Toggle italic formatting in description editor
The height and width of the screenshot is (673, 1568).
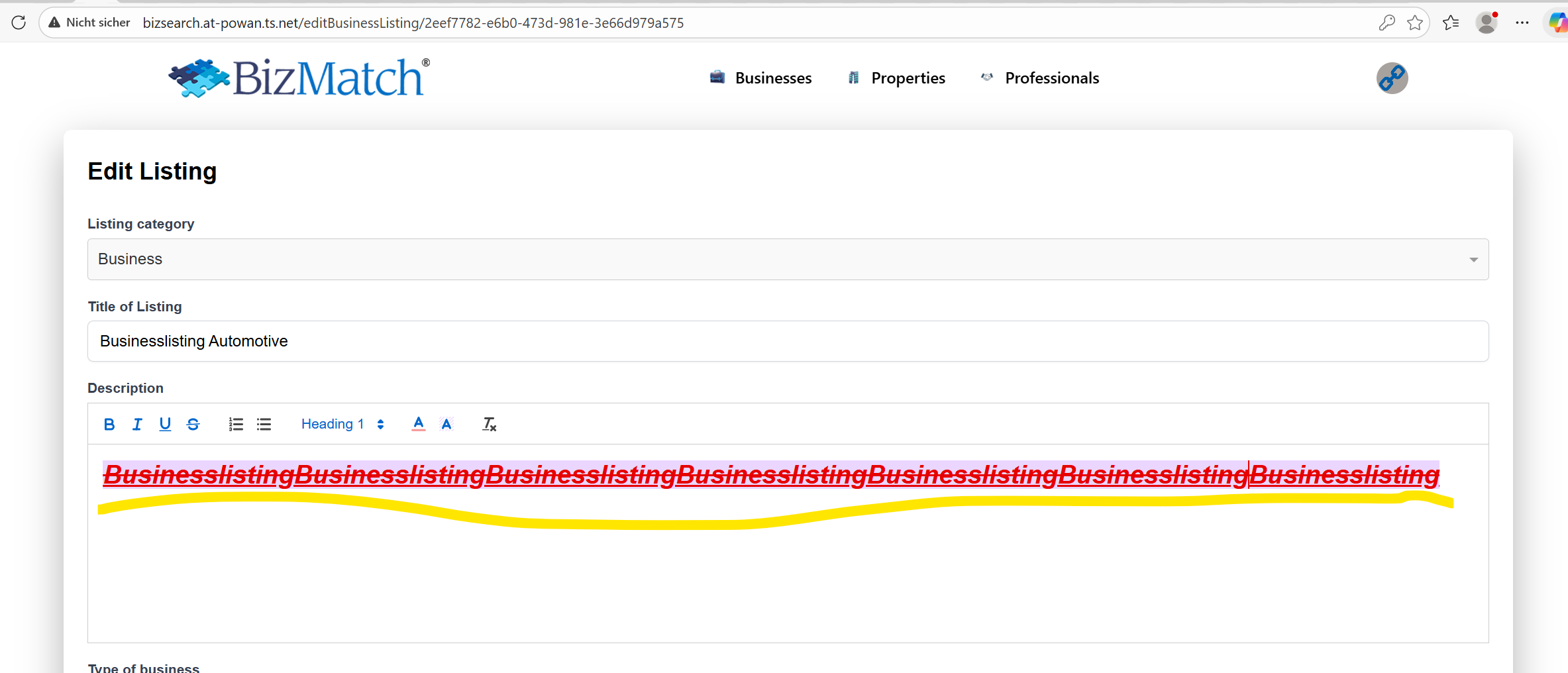[137, 425]
